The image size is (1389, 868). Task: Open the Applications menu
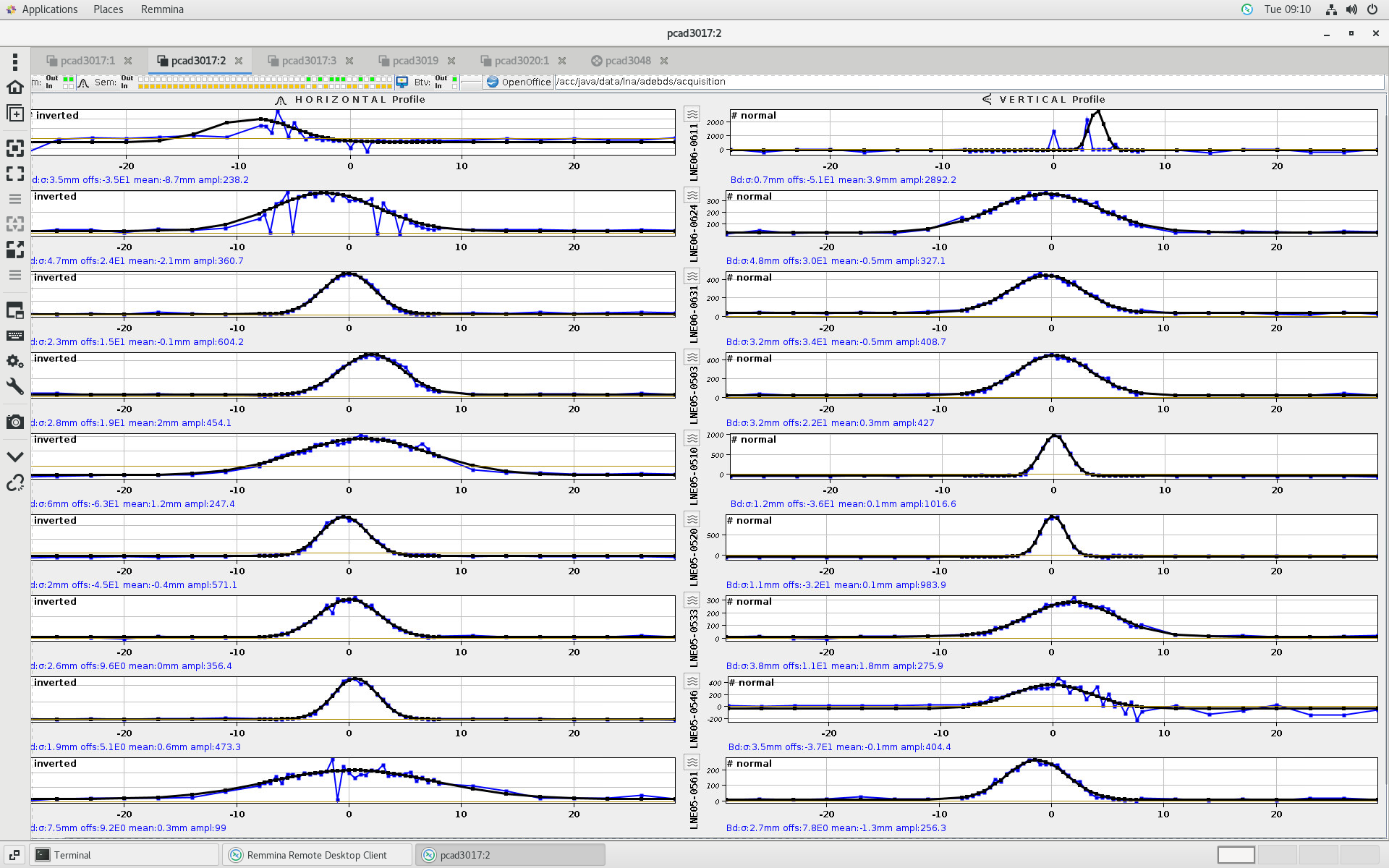[x=49, y=9]
